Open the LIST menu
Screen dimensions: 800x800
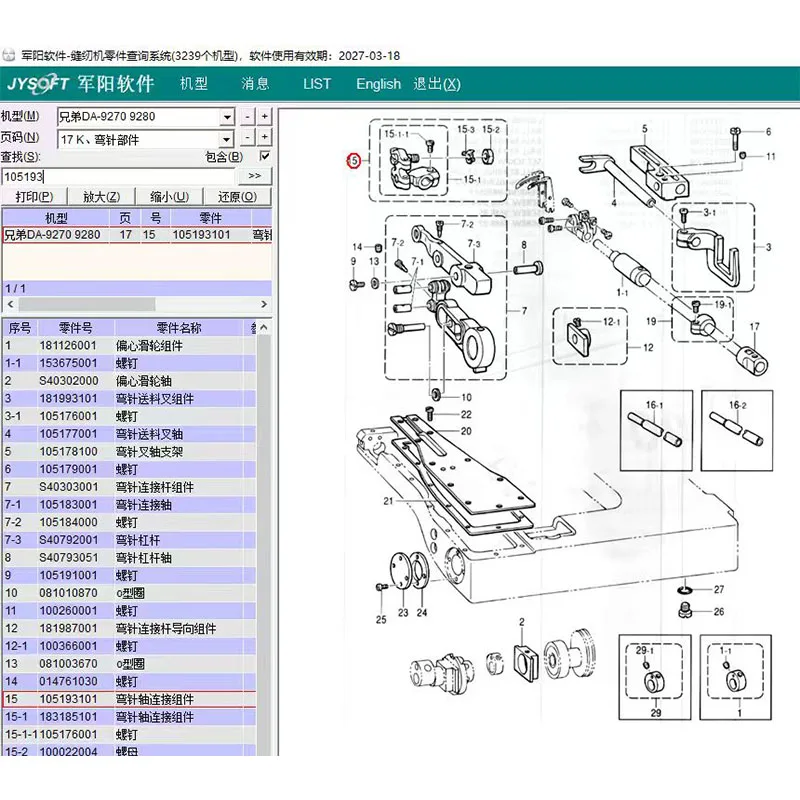click(x=317, y=84)
